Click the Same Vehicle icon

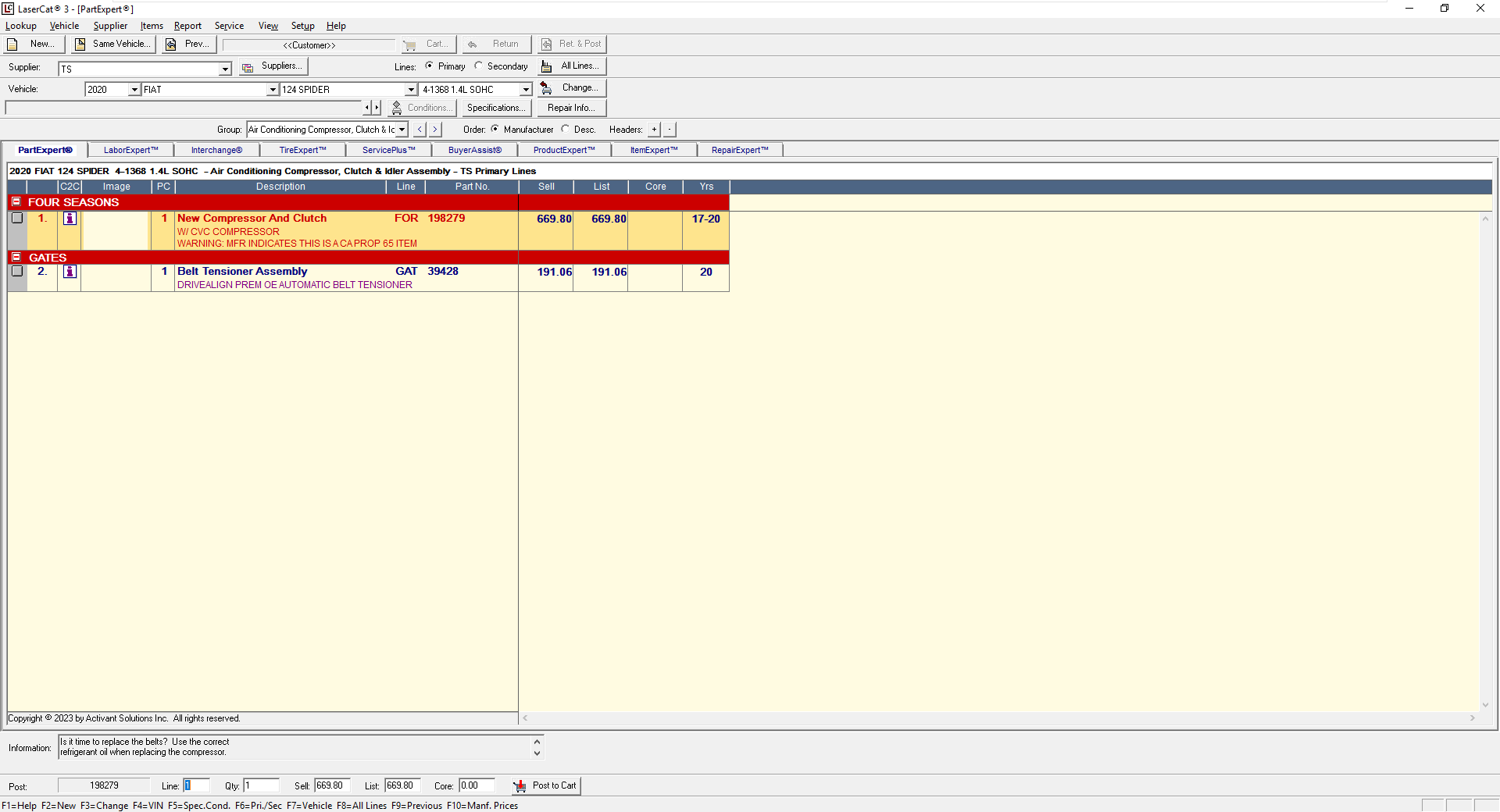pos(80,45)
